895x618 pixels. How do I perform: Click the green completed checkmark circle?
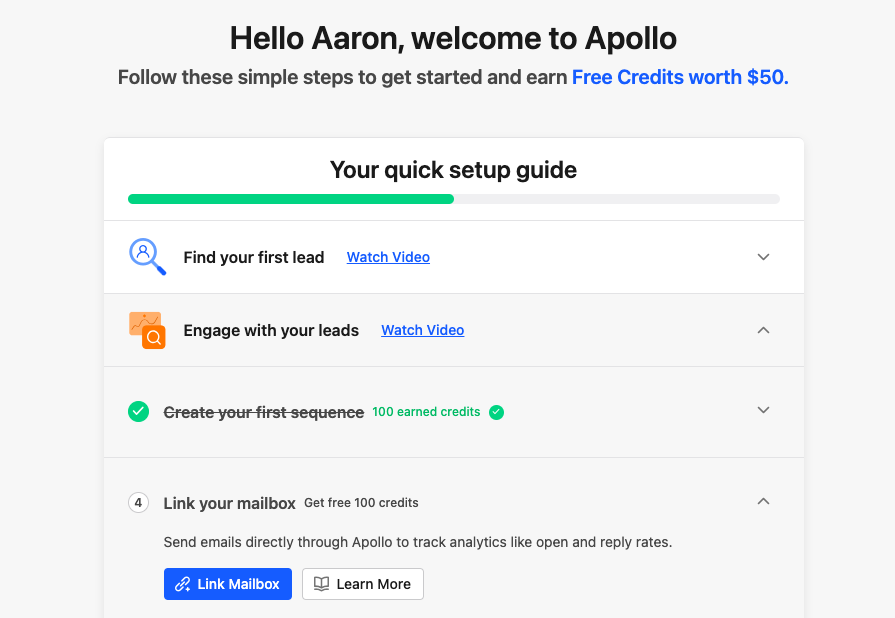(x=138, y=411)
